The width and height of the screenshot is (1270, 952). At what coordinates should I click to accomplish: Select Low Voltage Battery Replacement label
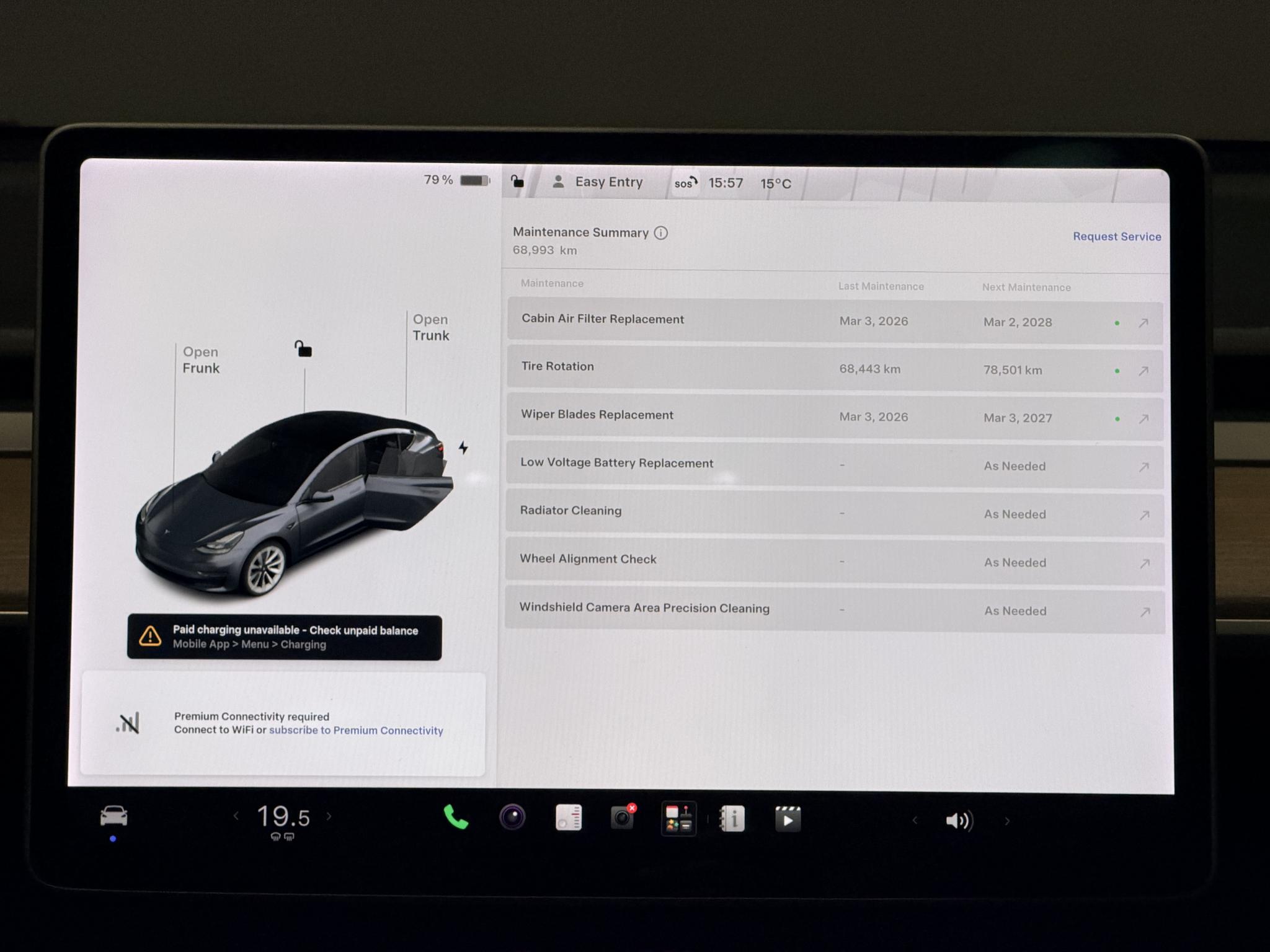[x=617, y=463]
